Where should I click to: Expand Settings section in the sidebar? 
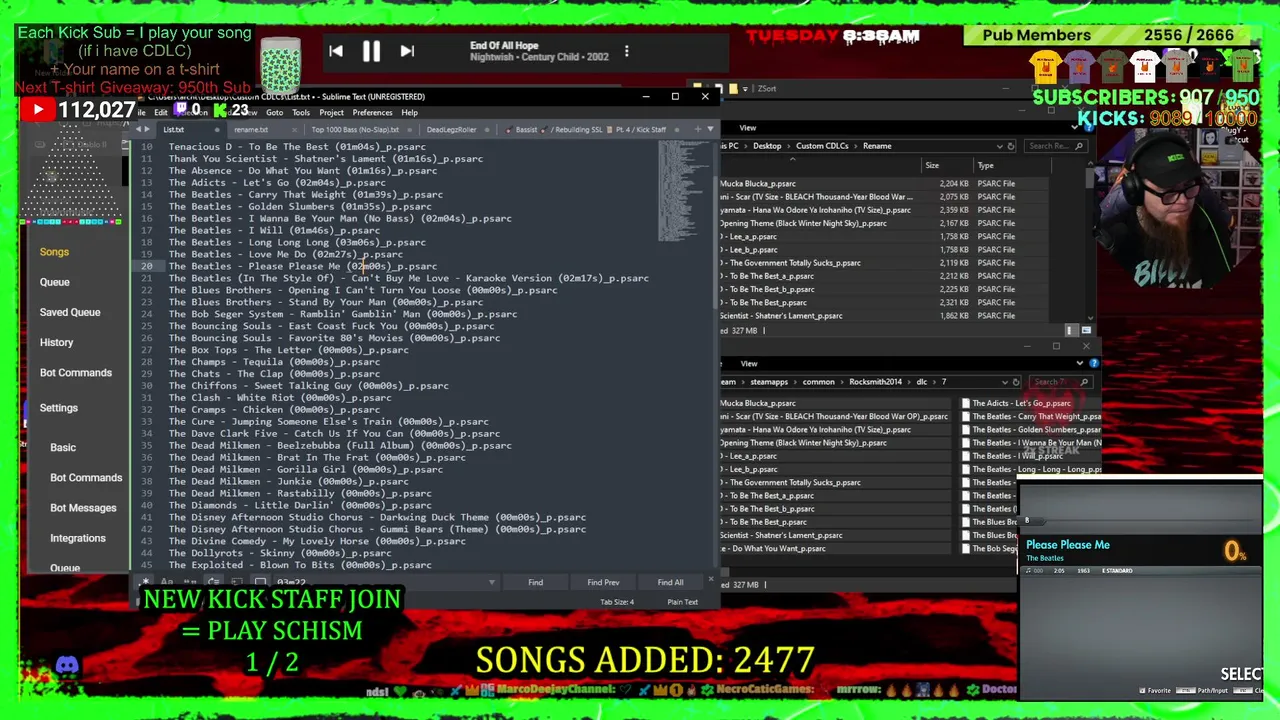tap(58, 408)
